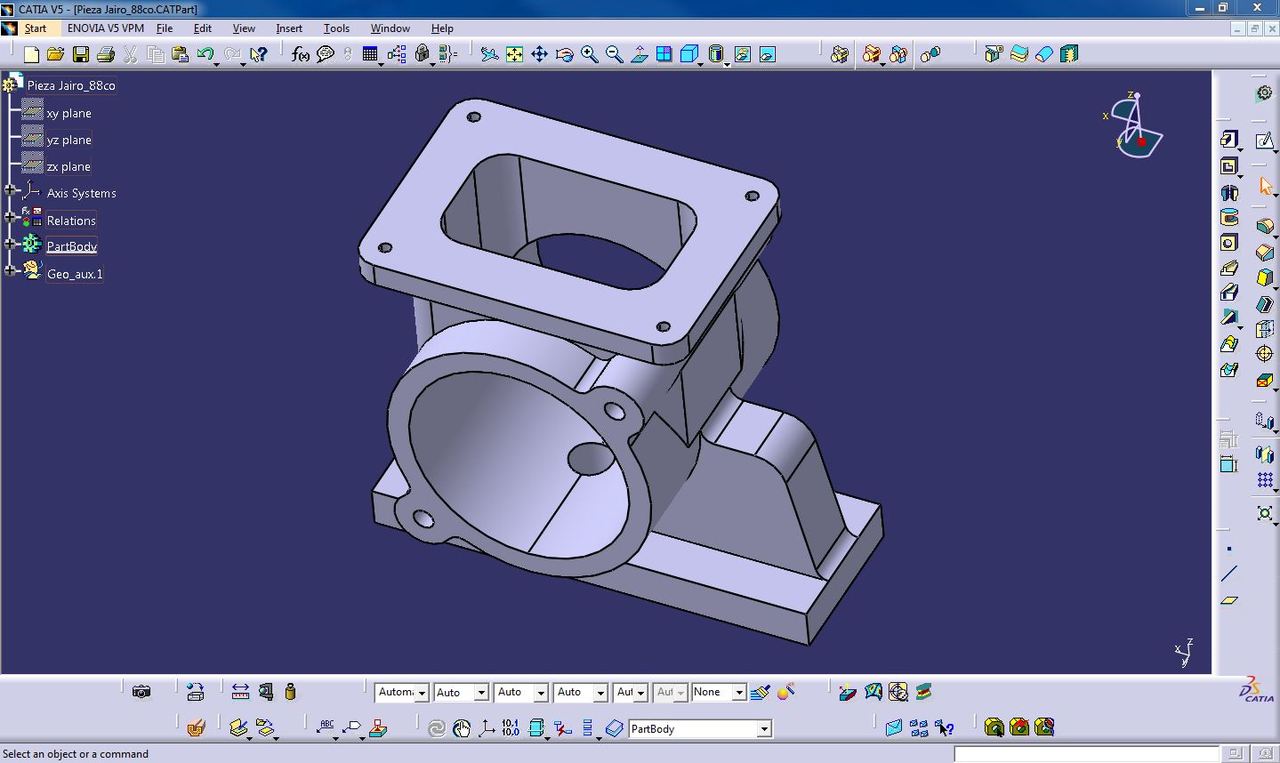Select the Pan tool
The image size is (1280, 763).
(539, 54)
